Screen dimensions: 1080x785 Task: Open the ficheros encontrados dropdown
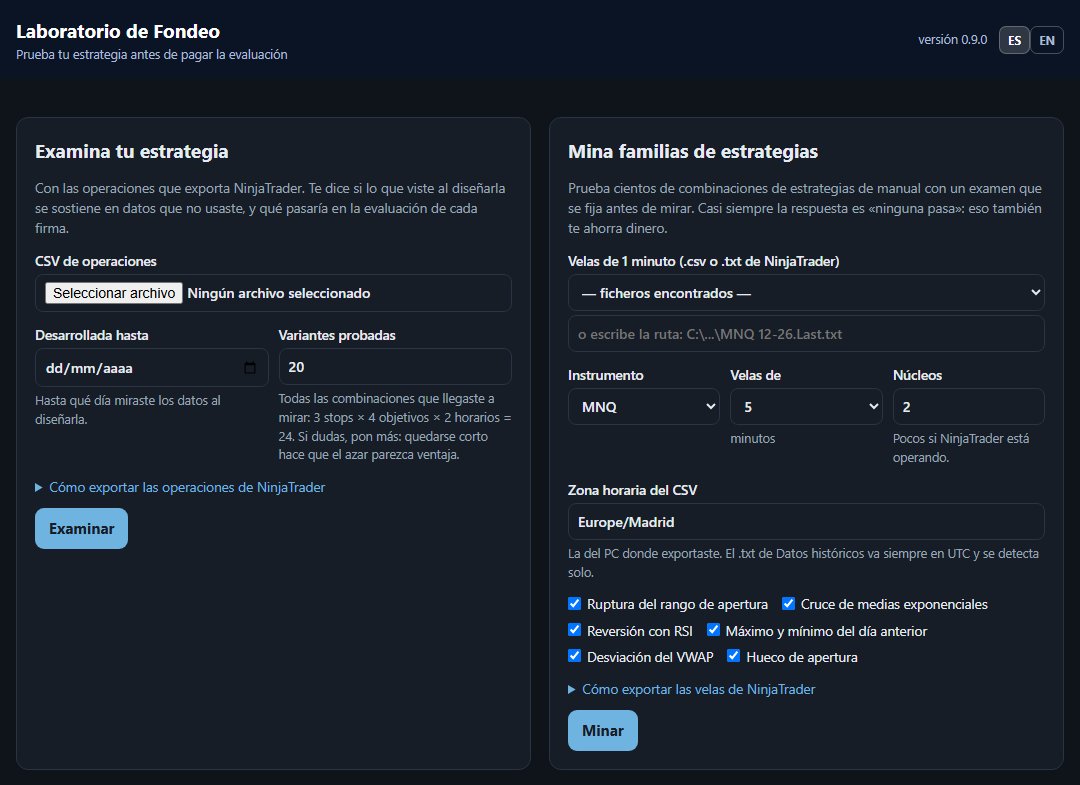pos(806,293)
